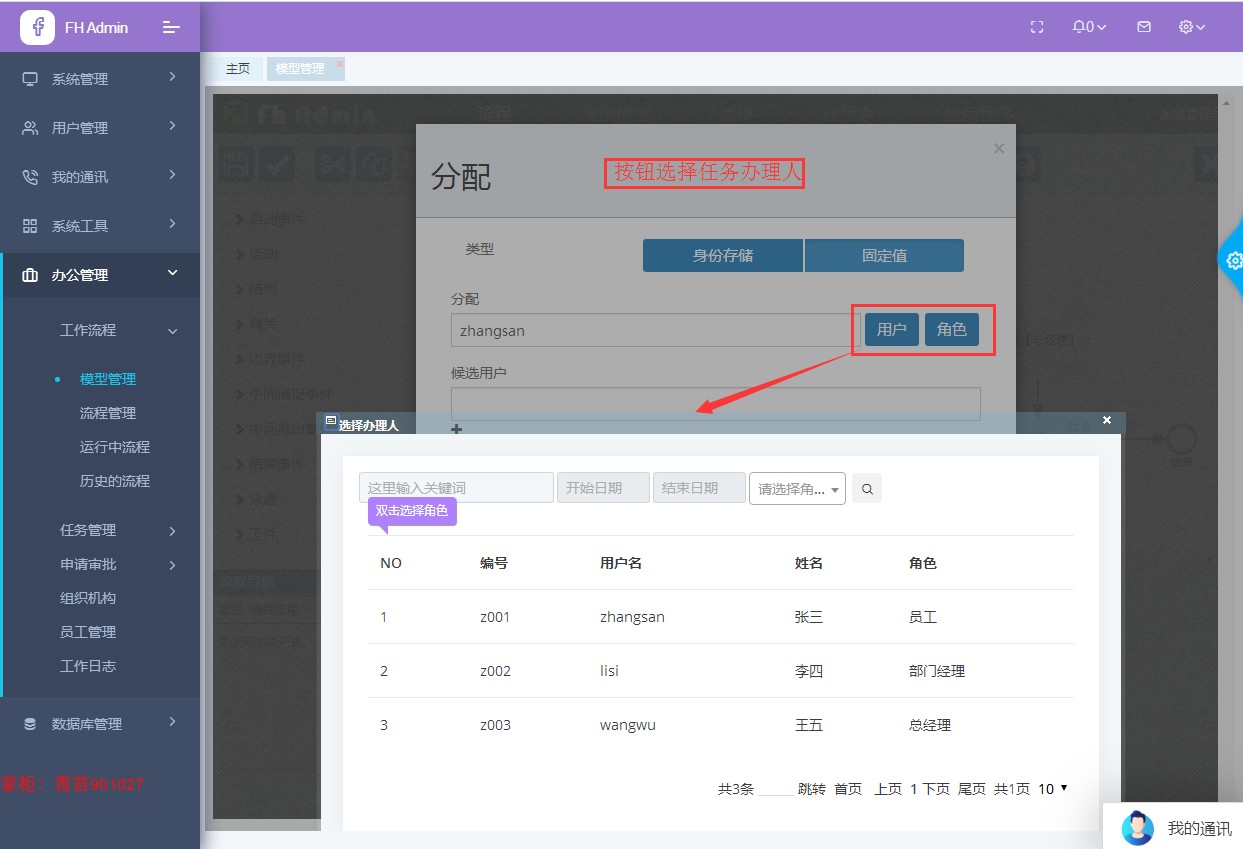The height and width of the screenshot is (849, 1243).
Task: Click the sidebar collapse hamburger icon
Action: pyautogui.click(x=171, y=27)
